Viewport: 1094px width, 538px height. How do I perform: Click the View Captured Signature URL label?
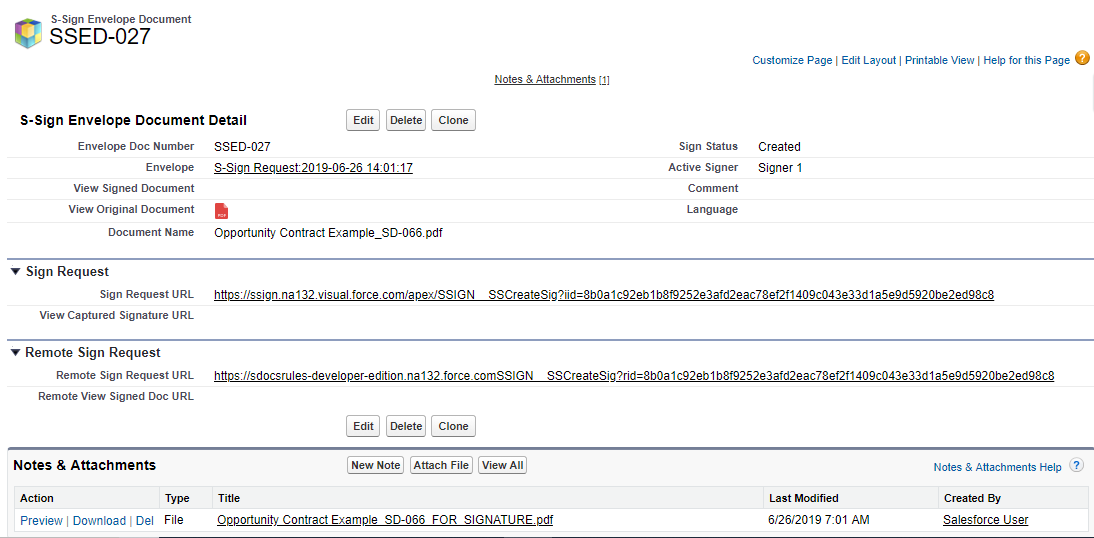(x=117, y=315)
